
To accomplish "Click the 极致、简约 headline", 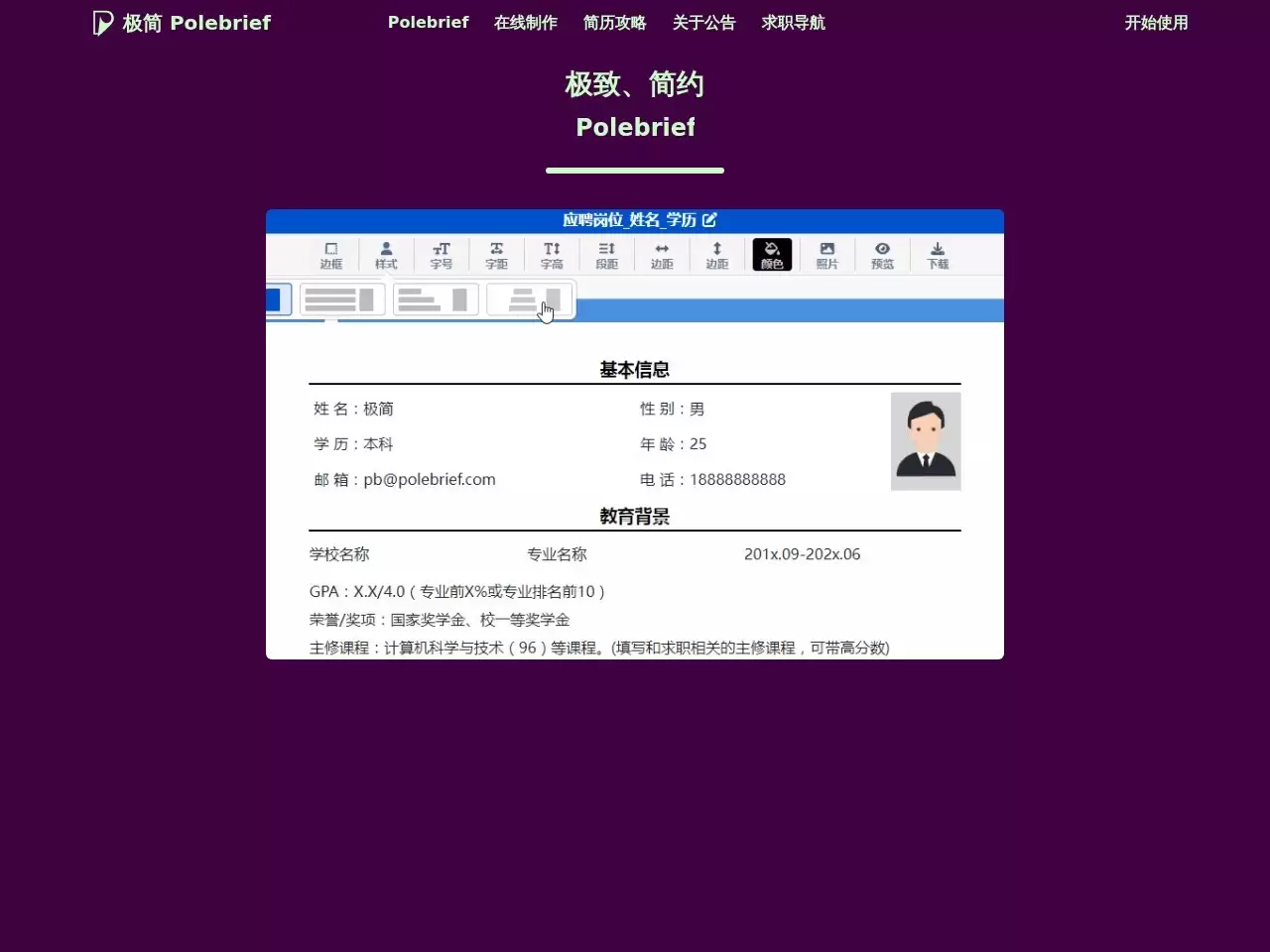I will pos(635,84).
